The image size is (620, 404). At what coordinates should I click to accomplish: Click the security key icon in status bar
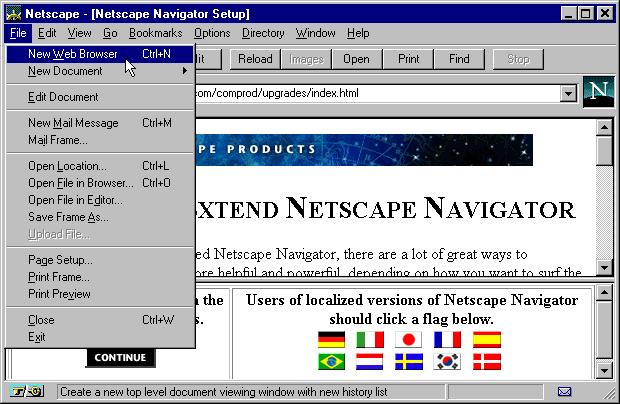[20, 392]
